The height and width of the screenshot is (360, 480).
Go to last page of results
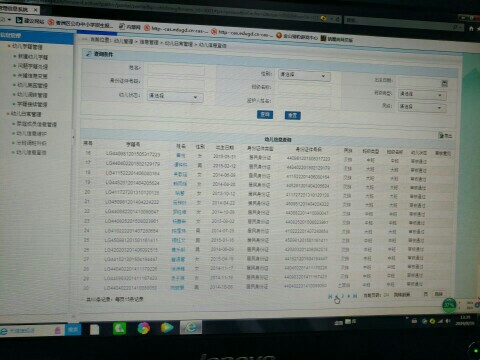click(x=355, y=296)
